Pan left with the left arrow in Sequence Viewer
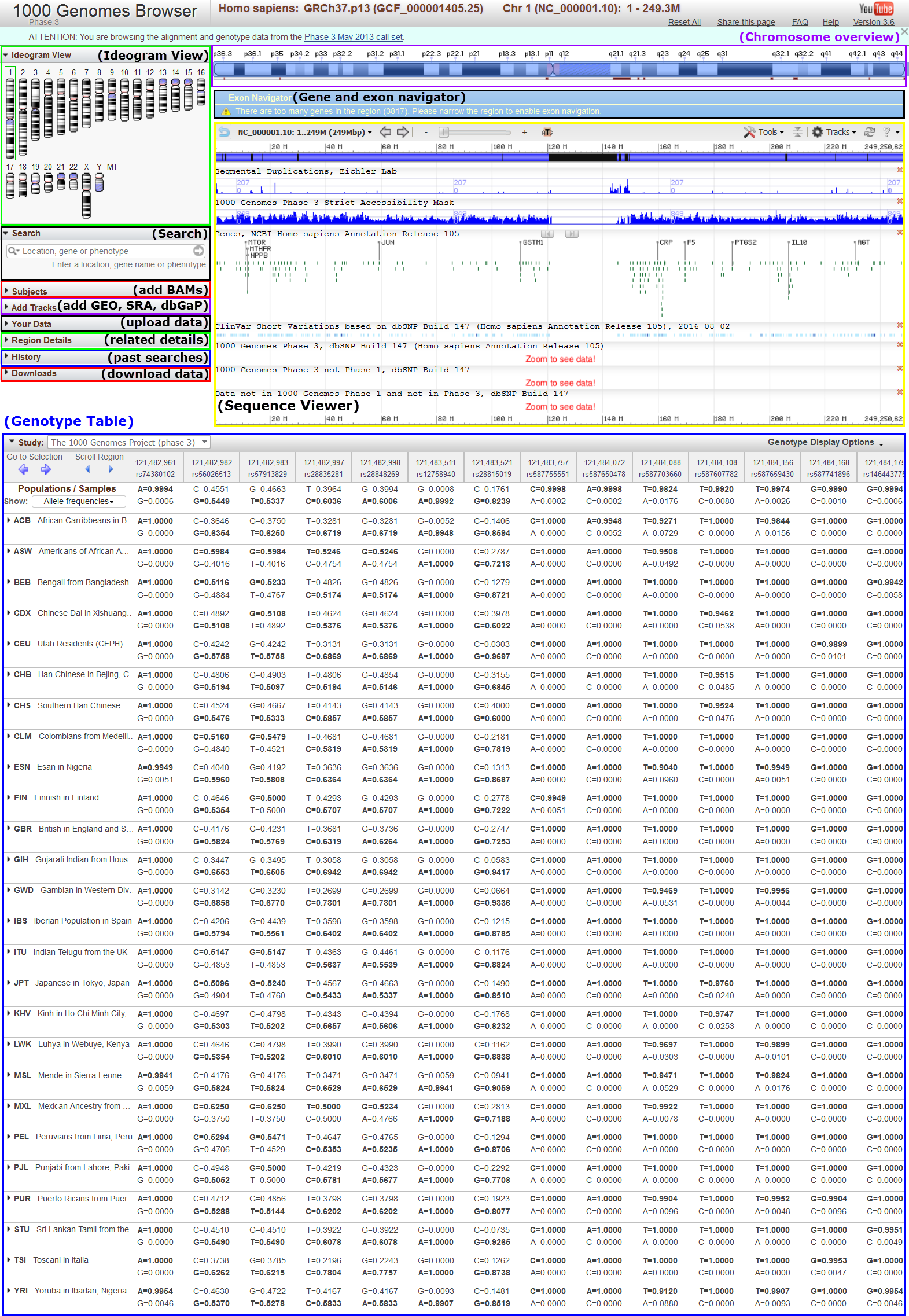Viewport: 909px width, 1316px height. point(385,132)
